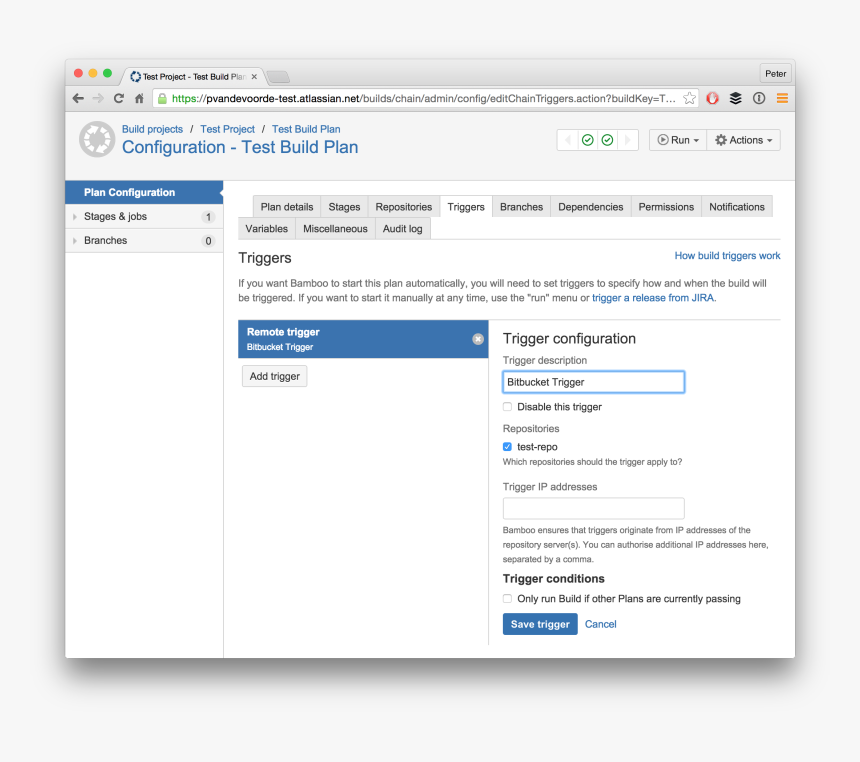This screenshot has width=860, height=762.
Task: Click the Trigger description input field
Action: coord(593,382)
